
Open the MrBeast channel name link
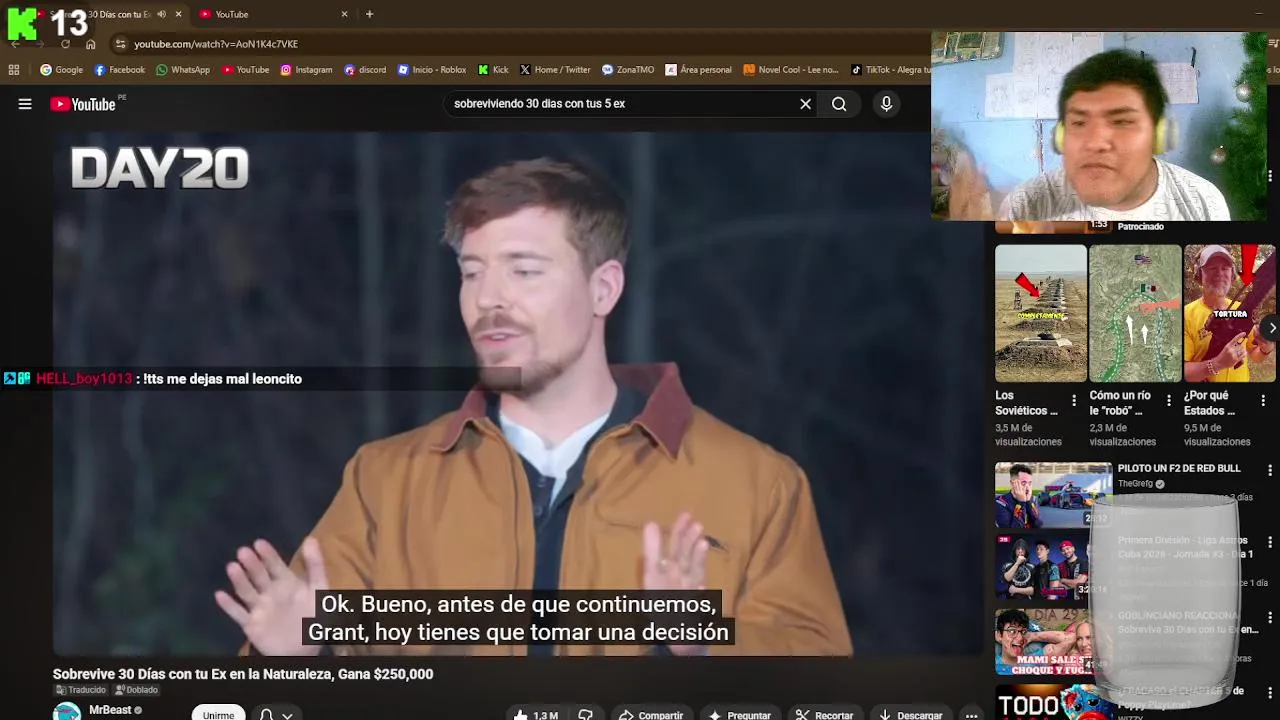[110, 710]
